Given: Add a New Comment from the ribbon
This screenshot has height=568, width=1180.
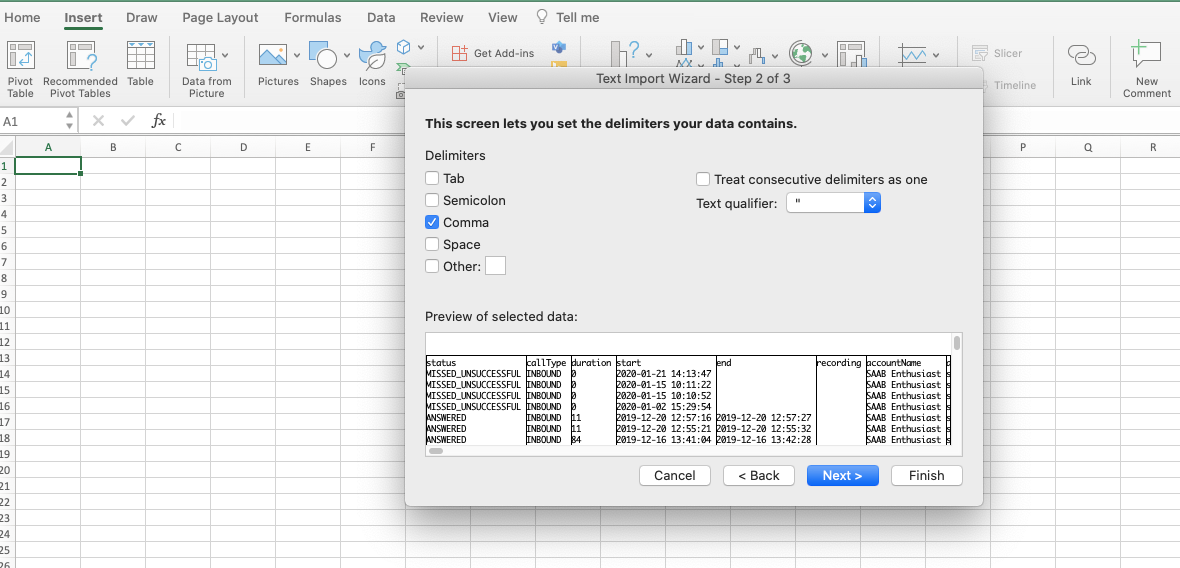Looking at the screenshot, I should 1146,56.
